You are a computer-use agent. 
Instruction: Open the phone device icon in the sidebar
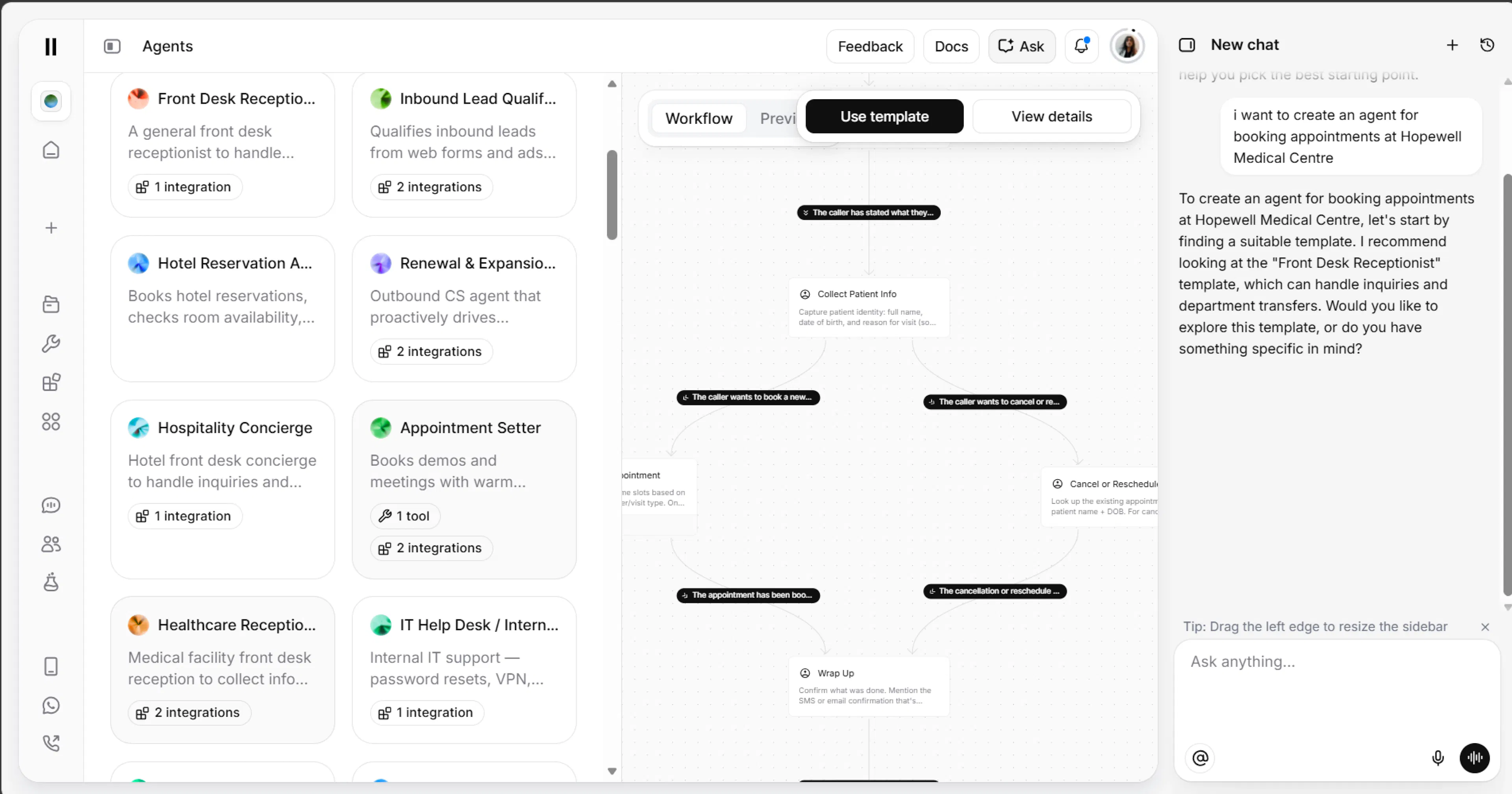pyautogui.click(x=51, y=666)
